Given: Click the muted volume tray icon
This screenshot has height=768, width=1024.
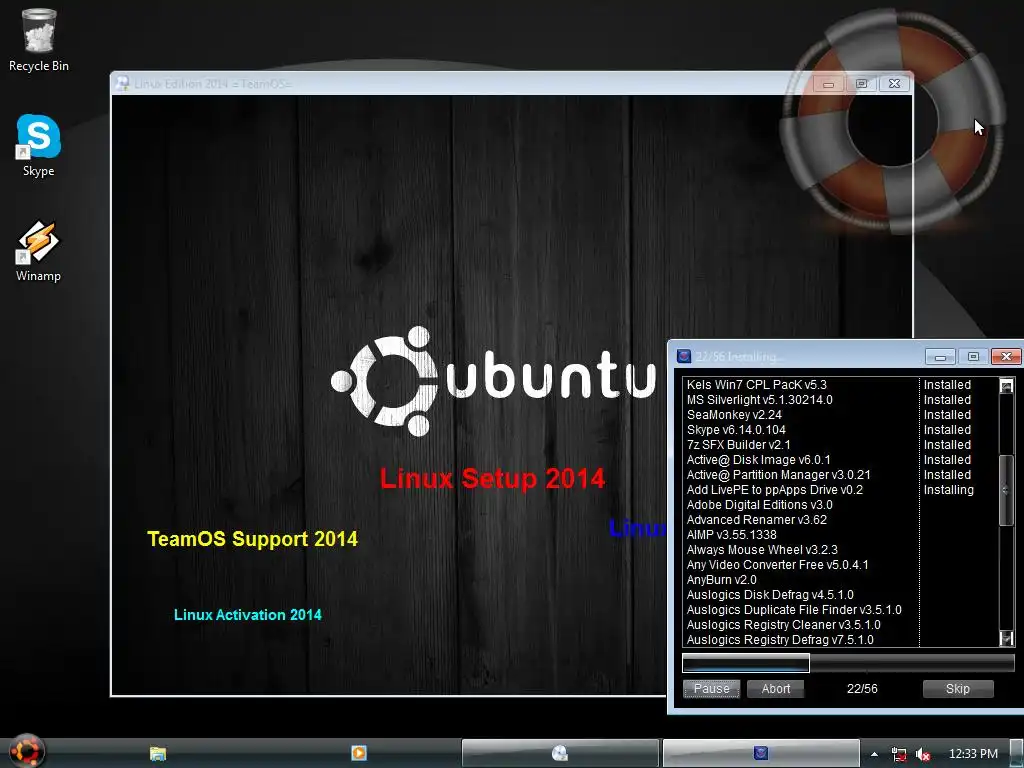Looking at the screenshot, I should (x=923, y=754).
